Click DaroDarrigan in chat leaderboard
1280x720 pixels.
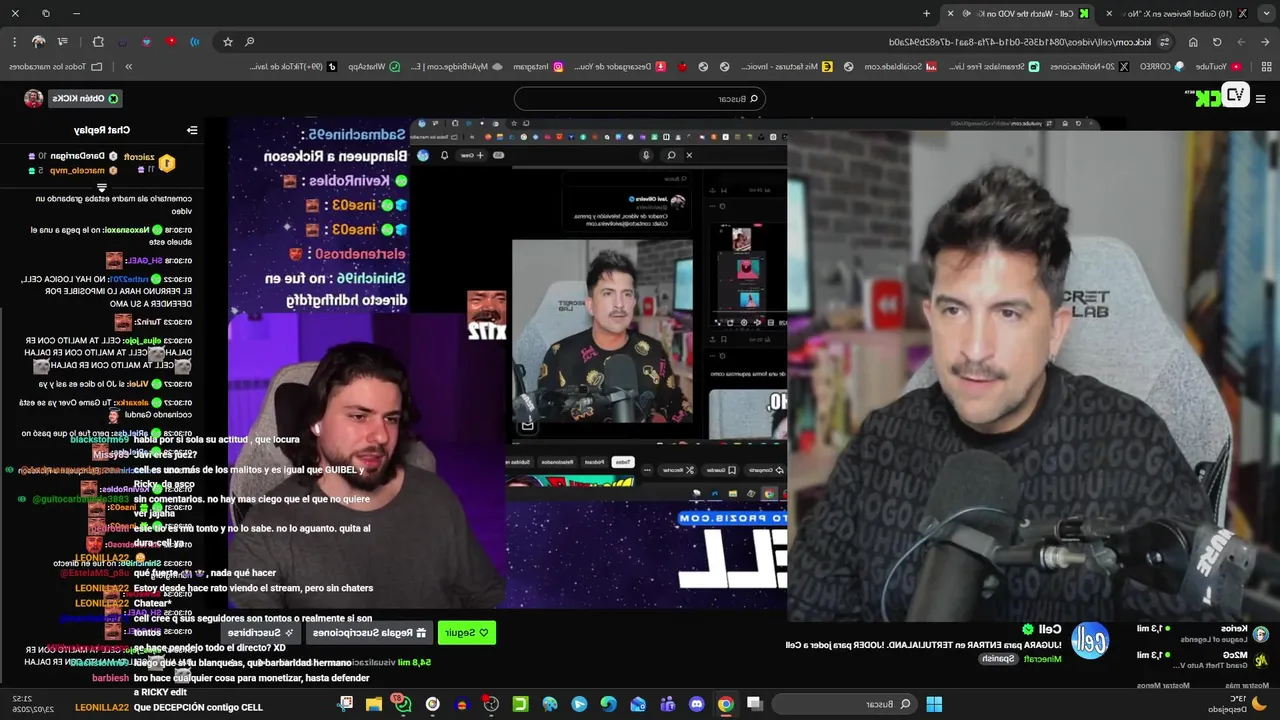[x=73, y=156]
